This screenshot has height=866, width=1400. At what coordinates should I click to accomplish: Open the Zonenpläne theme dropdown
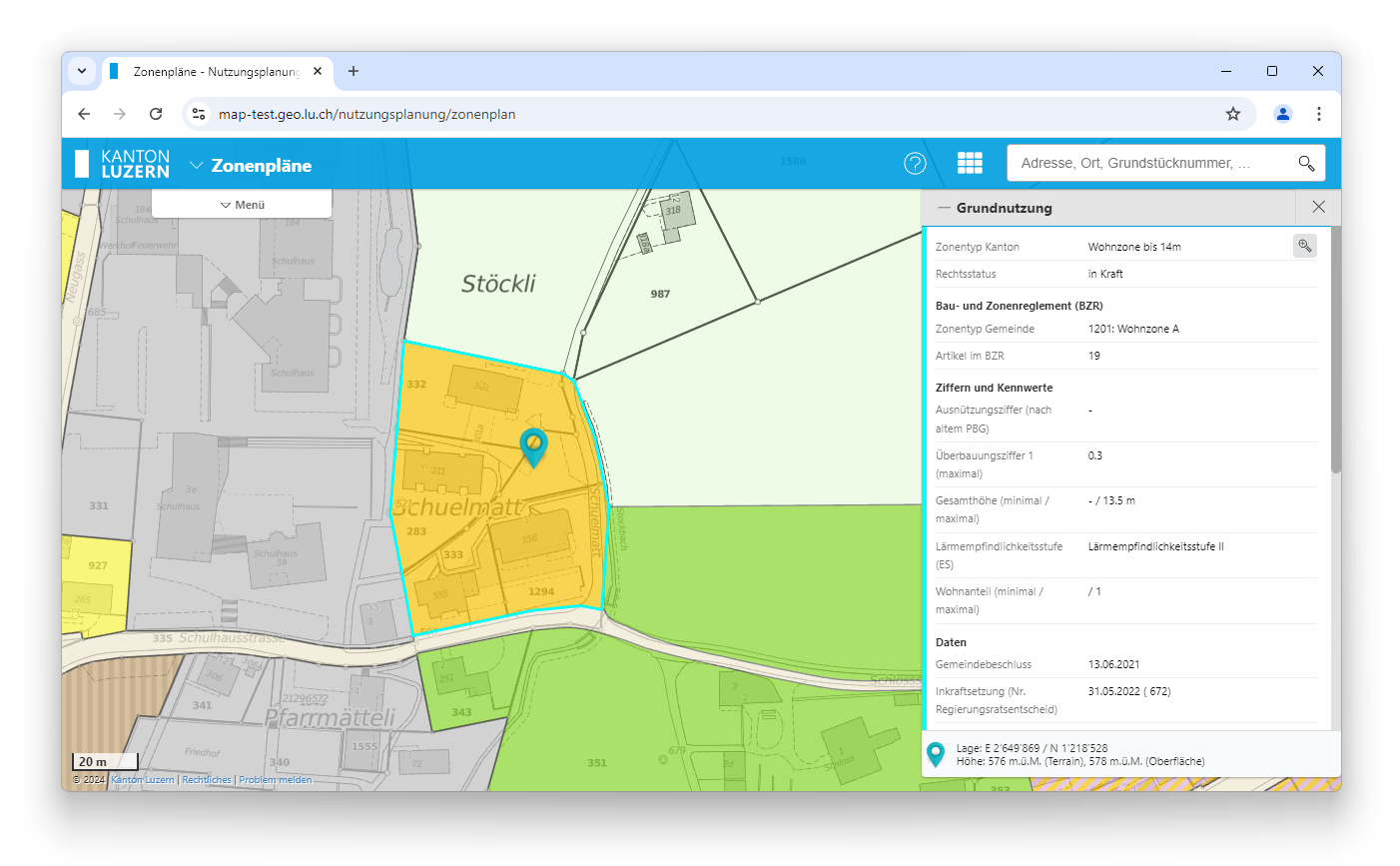[251, 165]
